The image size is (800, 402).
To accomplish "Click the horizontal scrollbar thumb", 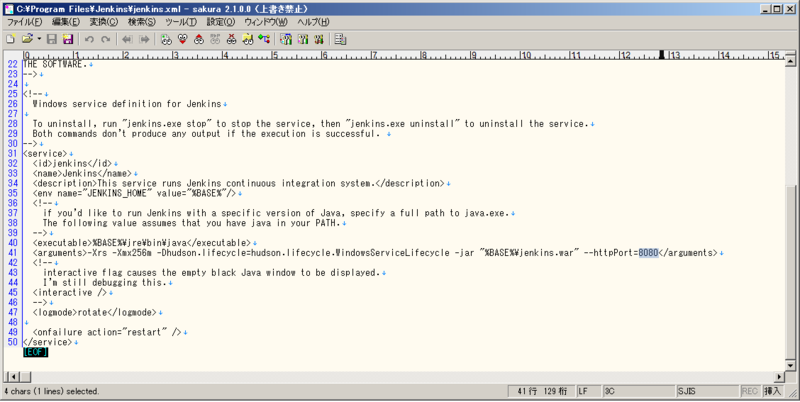I will click(26, 377).
